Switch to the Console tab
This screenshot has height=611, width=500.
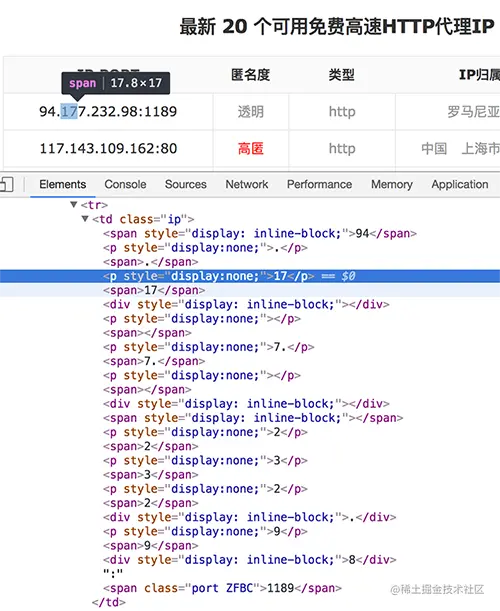pos(125,184)
